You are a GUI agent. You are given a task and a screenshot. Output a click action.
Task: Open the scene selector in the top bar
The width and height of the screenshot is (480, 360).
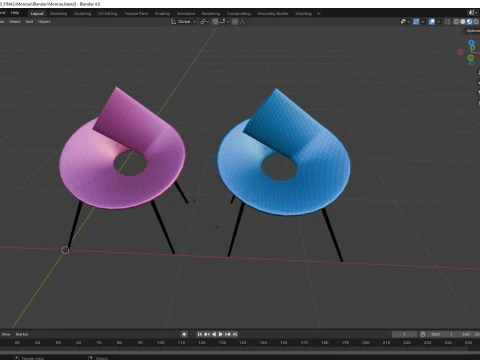pos(472,13)
